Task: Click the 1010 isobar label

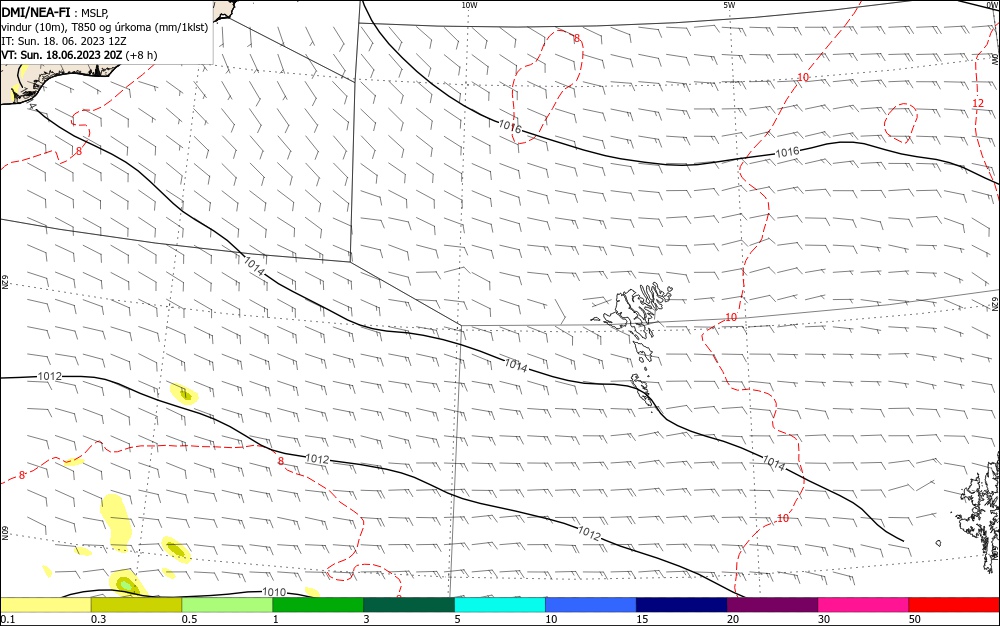Action: (x=274, y=592)
